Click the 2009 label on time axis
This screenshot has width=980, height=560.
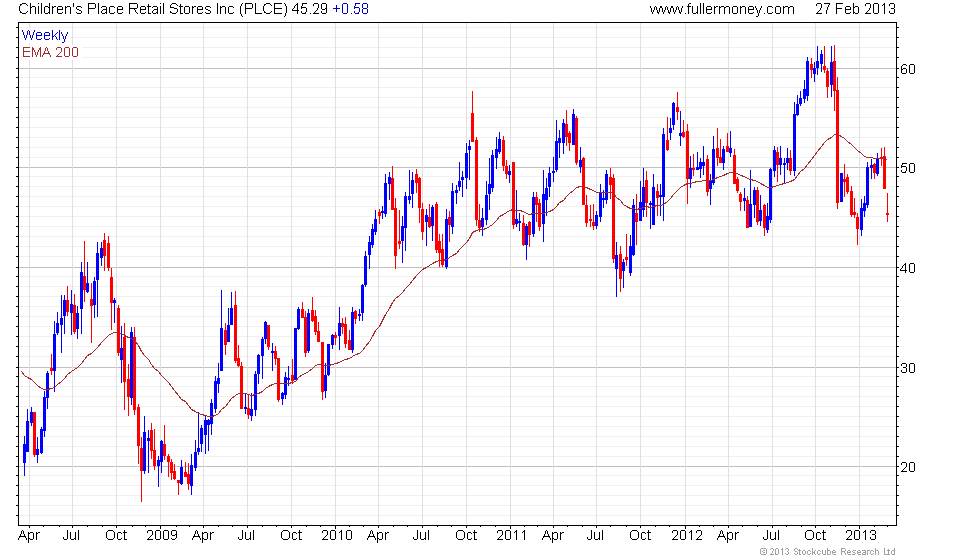click(x=162, y=536)
